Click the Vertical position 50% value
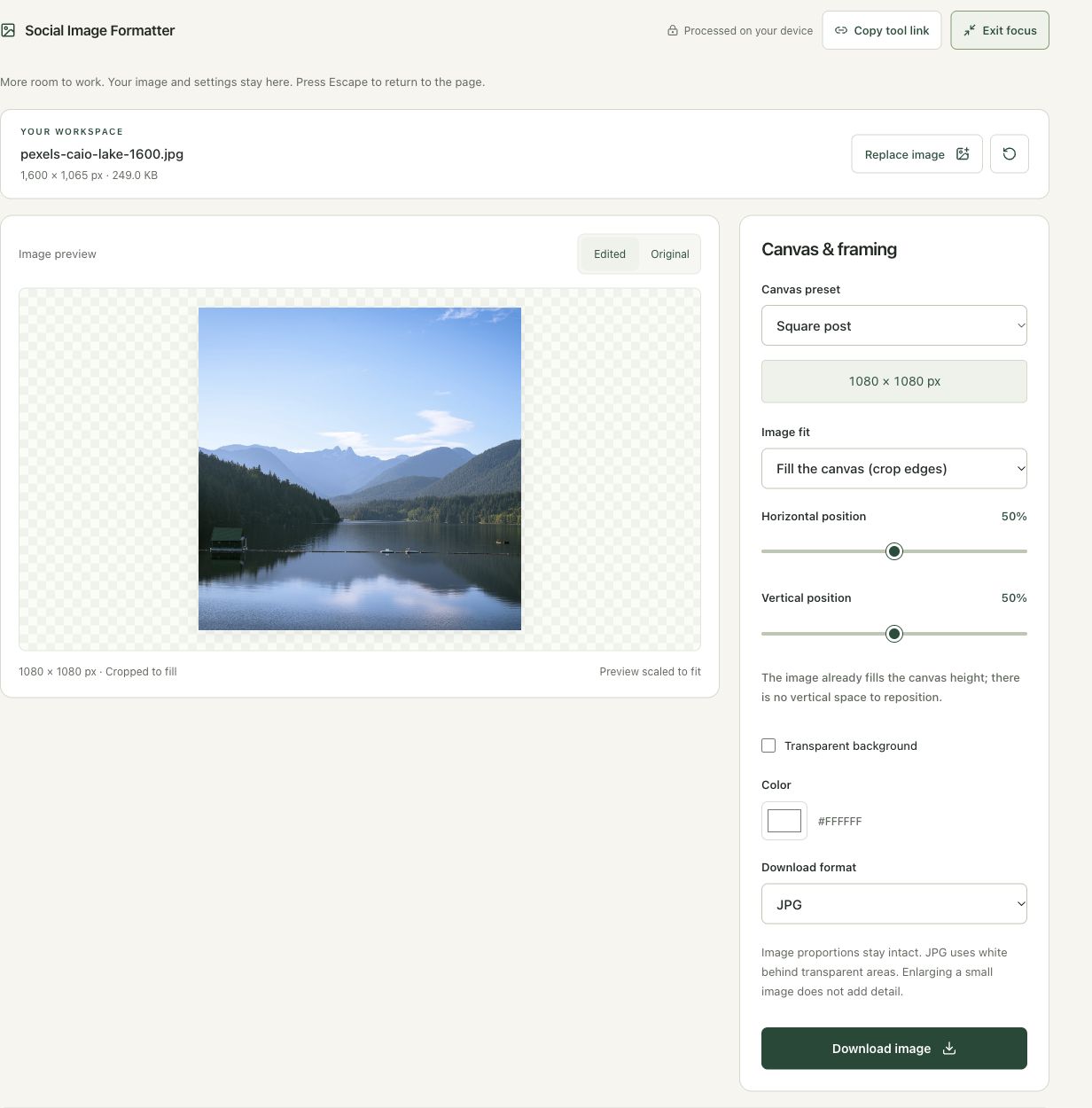Viewport: 1092px width, 1108px height. 1014,597
